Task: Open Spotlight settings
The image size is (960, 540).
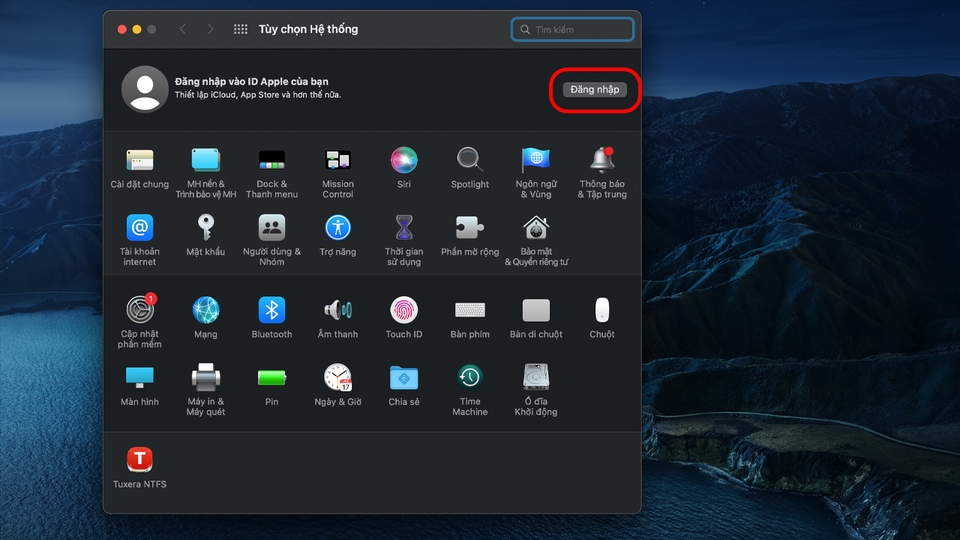Action: coord(470,161)
